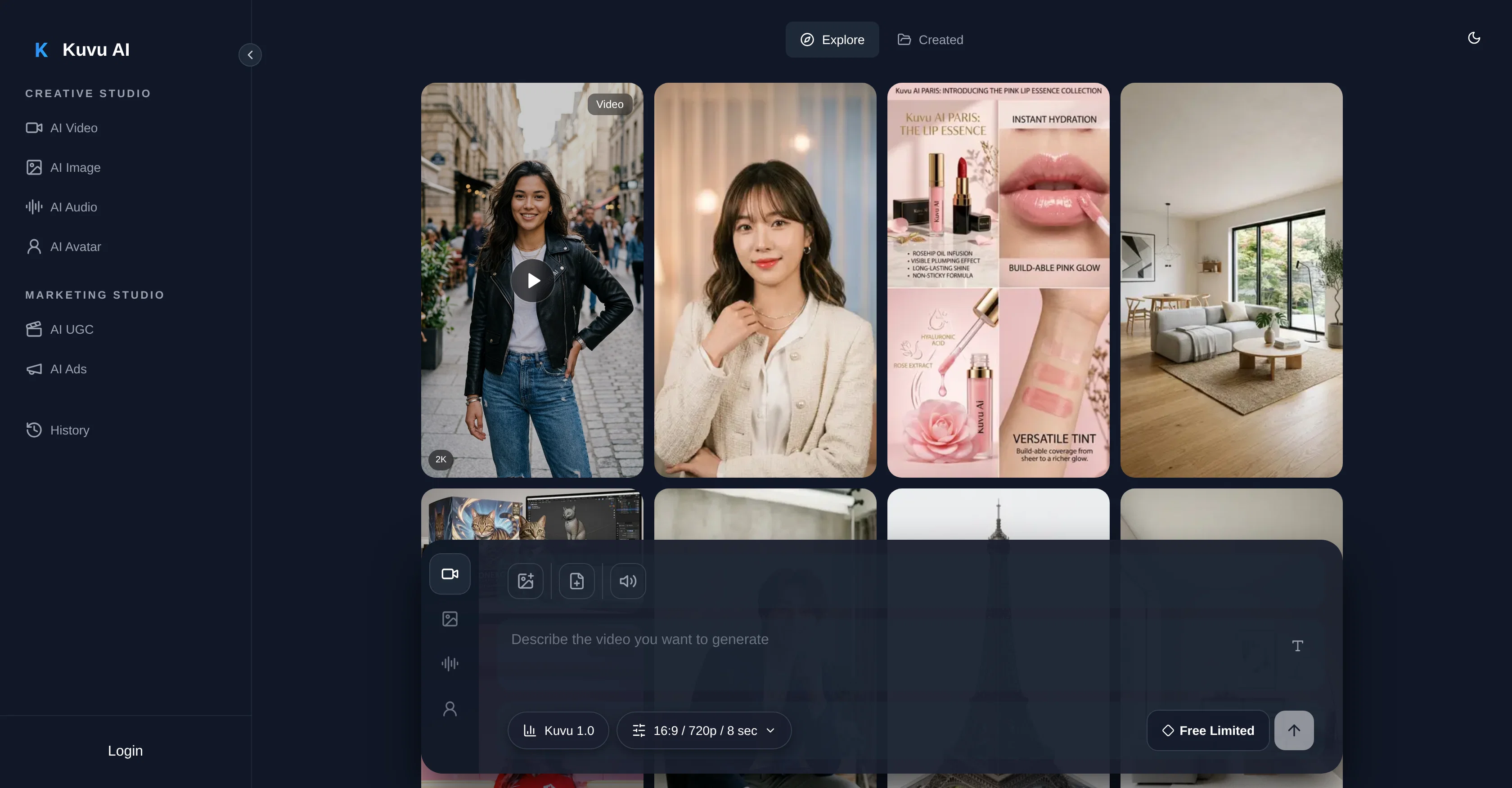The width and height of the screenshot is (1512, 788).
Task: Expand the 16:9 / 720p / 8 sec settings
Action: [x=704, y=730]
